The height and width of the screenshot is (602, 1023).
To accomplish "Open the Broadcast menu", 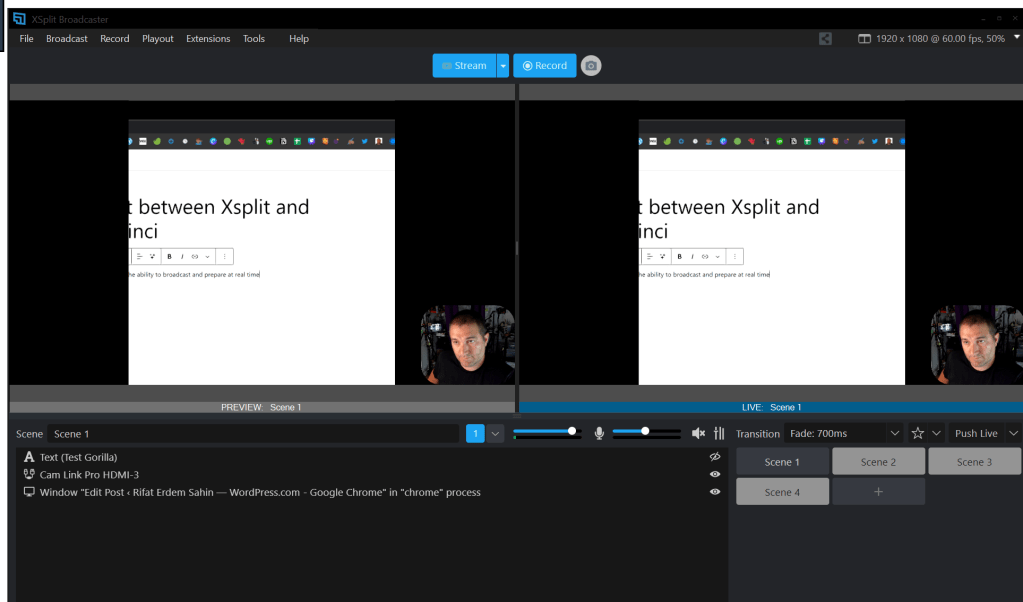I will pos(67,38).
